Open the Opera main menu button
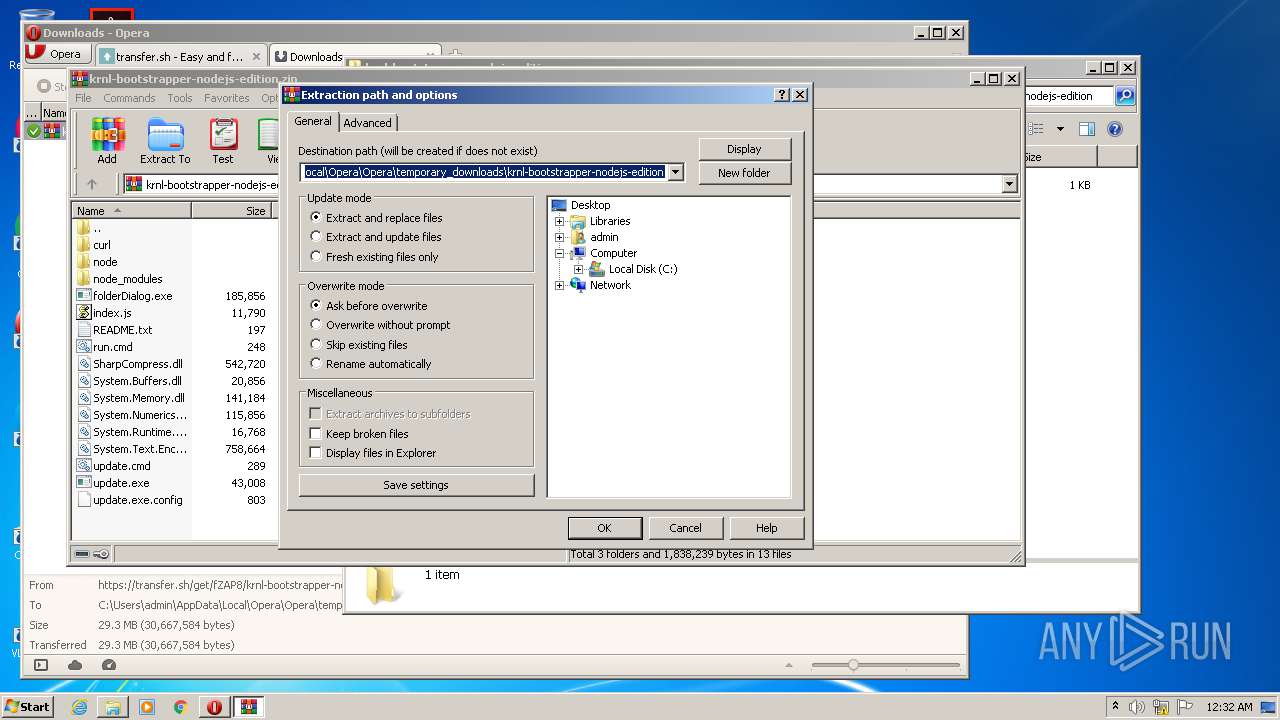Viewport: 1280px width, 720px height. point(59,54)
